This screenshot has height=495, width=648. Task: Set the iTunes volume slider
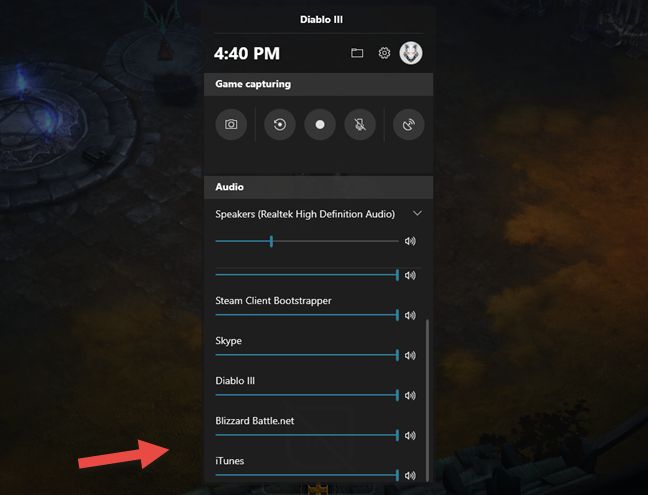tap(307, 475)
